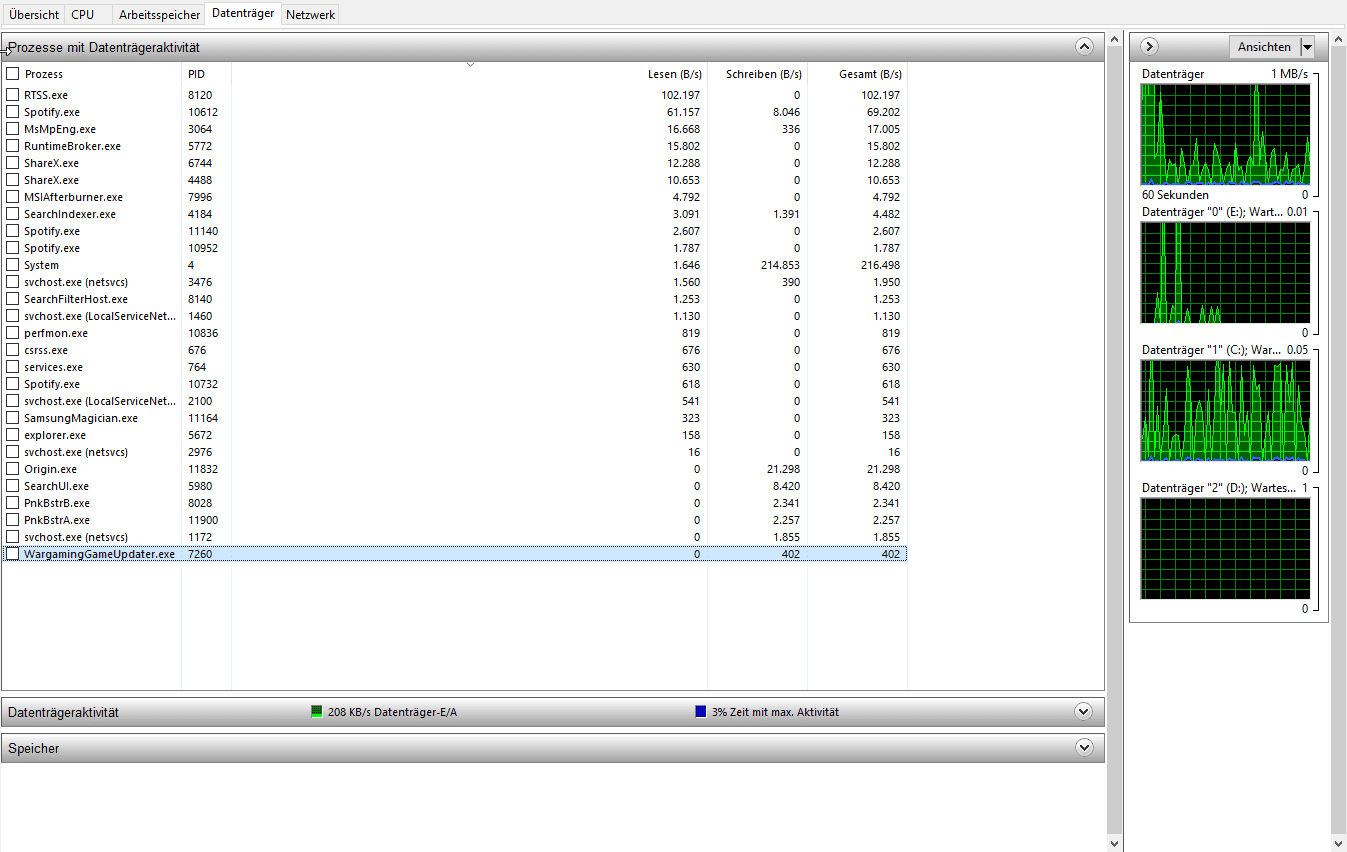The image size is (1347, 852).
Task: Open the Netzwerk tab
Action: coord(310,15)
